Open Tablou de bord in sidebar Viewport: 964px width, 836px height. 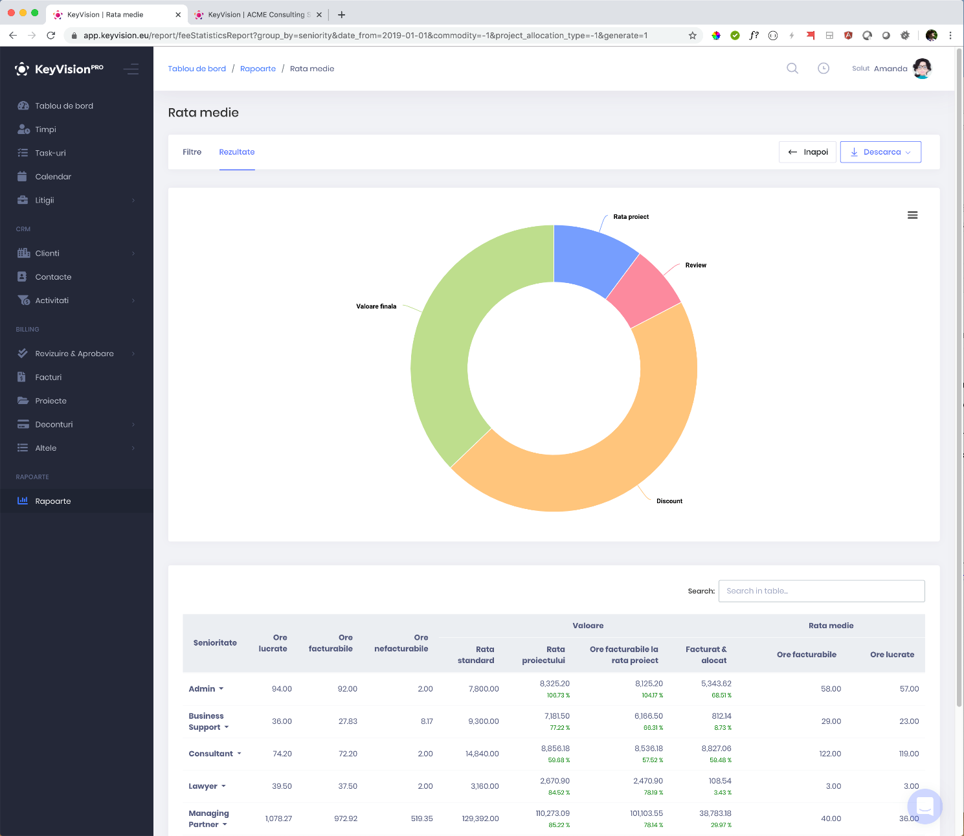click(x=64, y=106)
